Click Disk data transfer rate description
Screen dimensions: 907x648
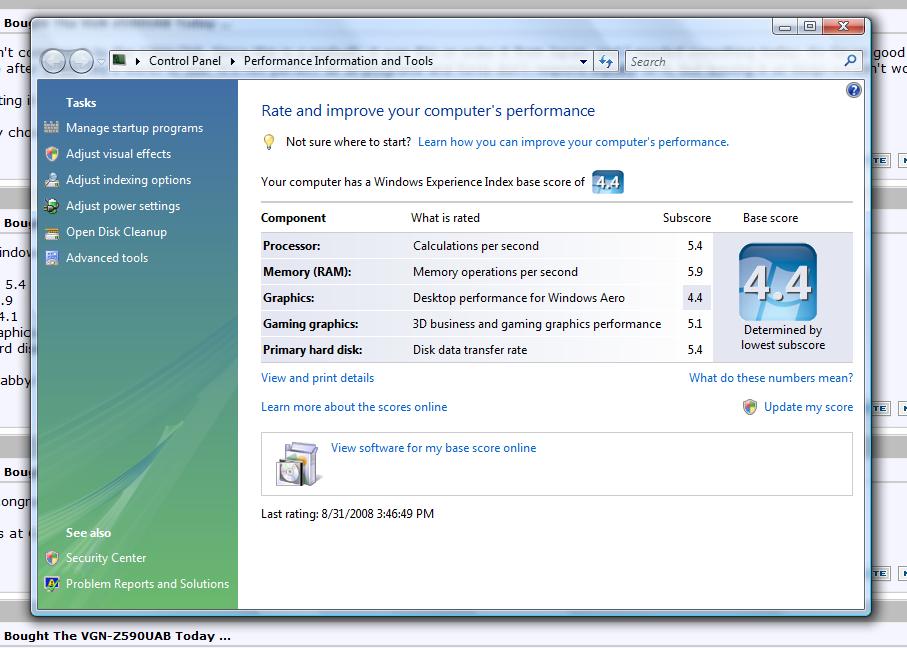470,350
